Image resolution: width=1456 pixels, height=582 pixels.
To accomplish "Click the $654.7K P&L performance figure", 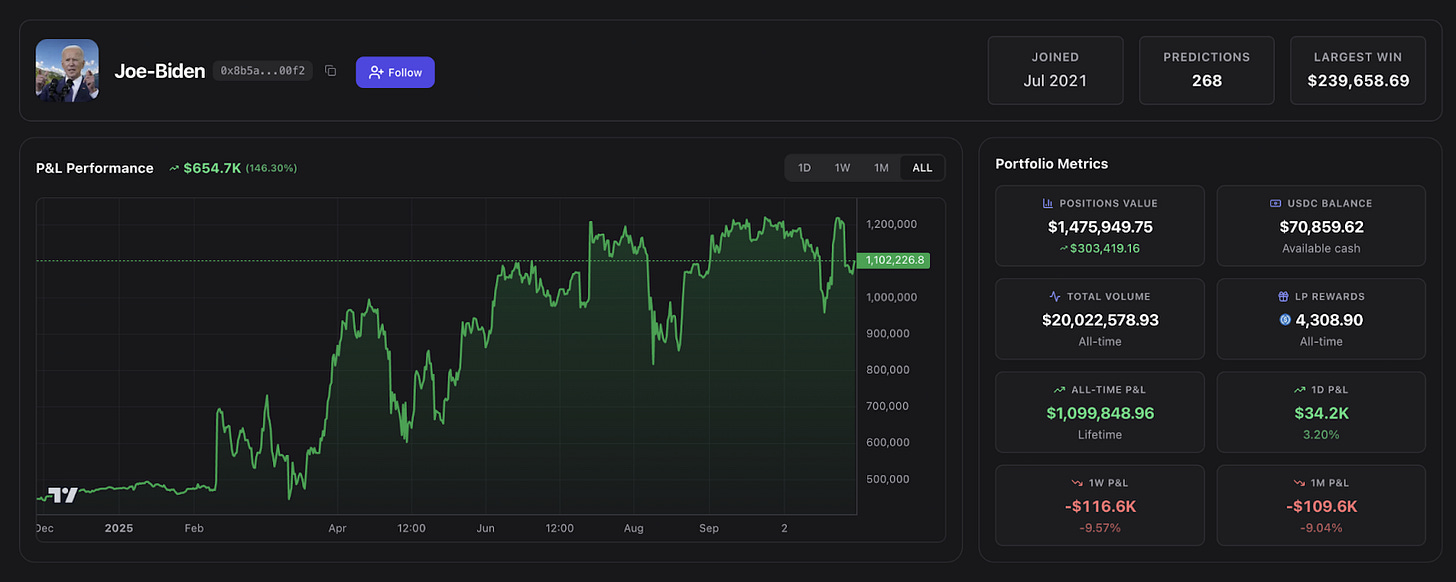I will (x=212, y=168).
